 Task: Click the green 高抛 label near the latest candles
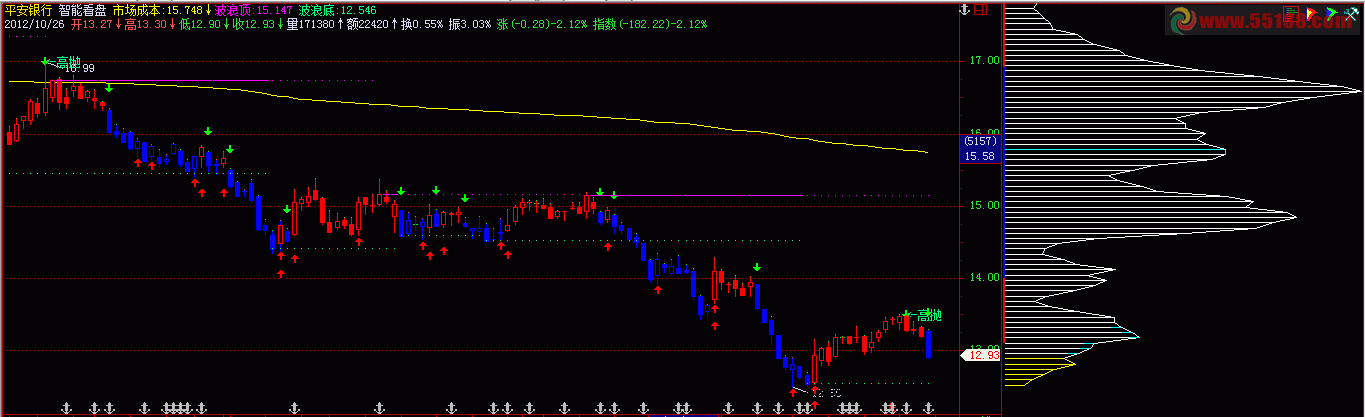pyautogui.click(x=929, y=315)
